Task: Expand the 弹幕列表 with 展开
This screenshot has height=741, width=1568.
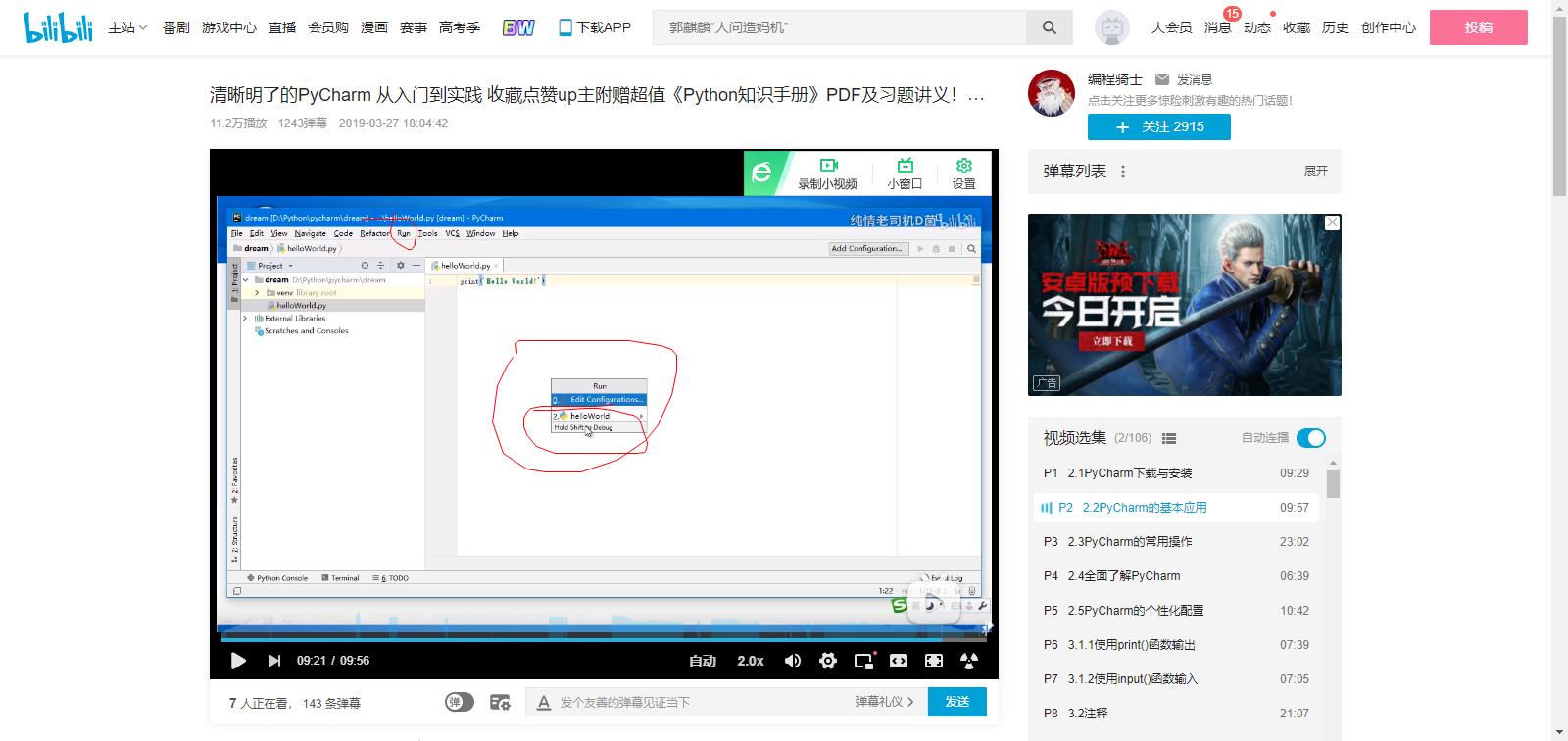Action: [1316, 172]
